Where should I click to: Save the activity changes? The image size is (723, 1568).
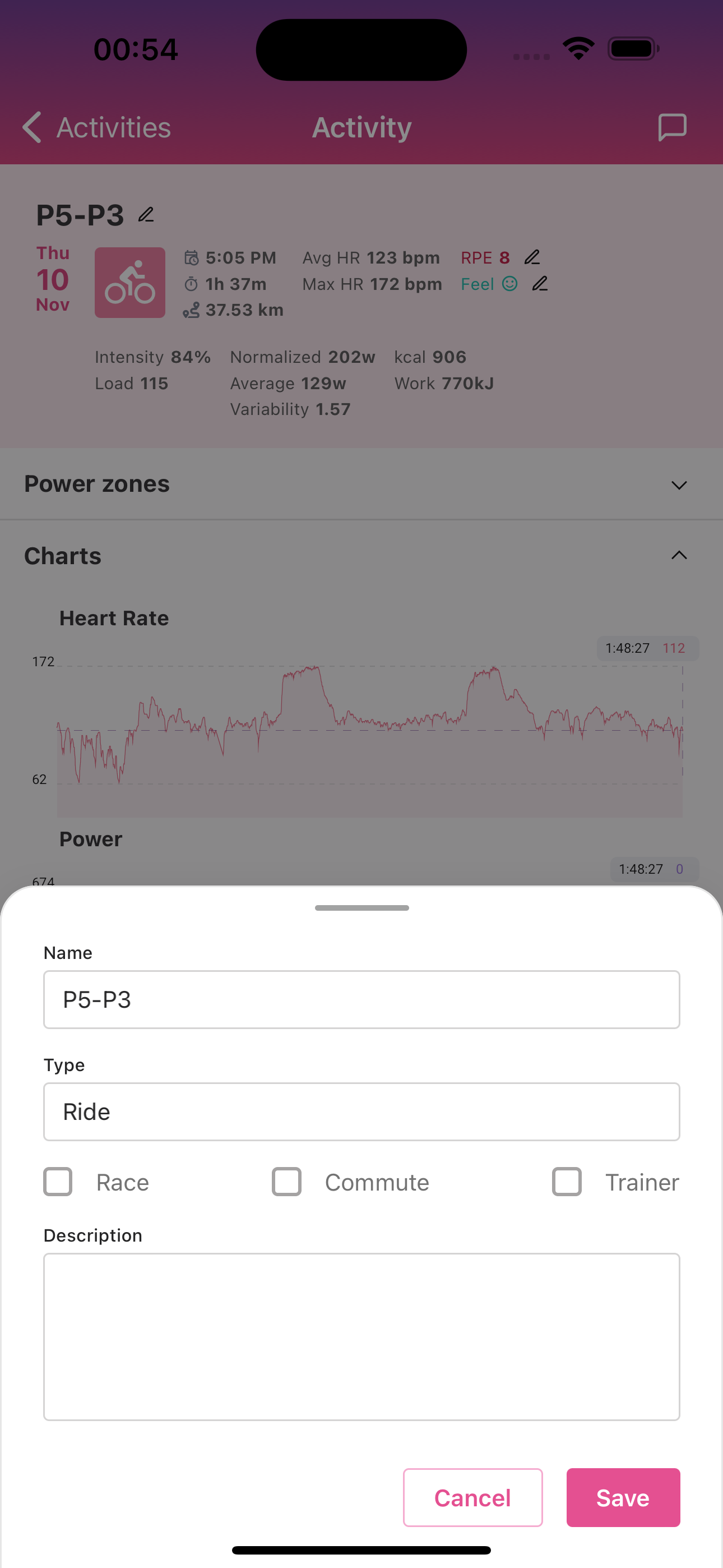623,1497
